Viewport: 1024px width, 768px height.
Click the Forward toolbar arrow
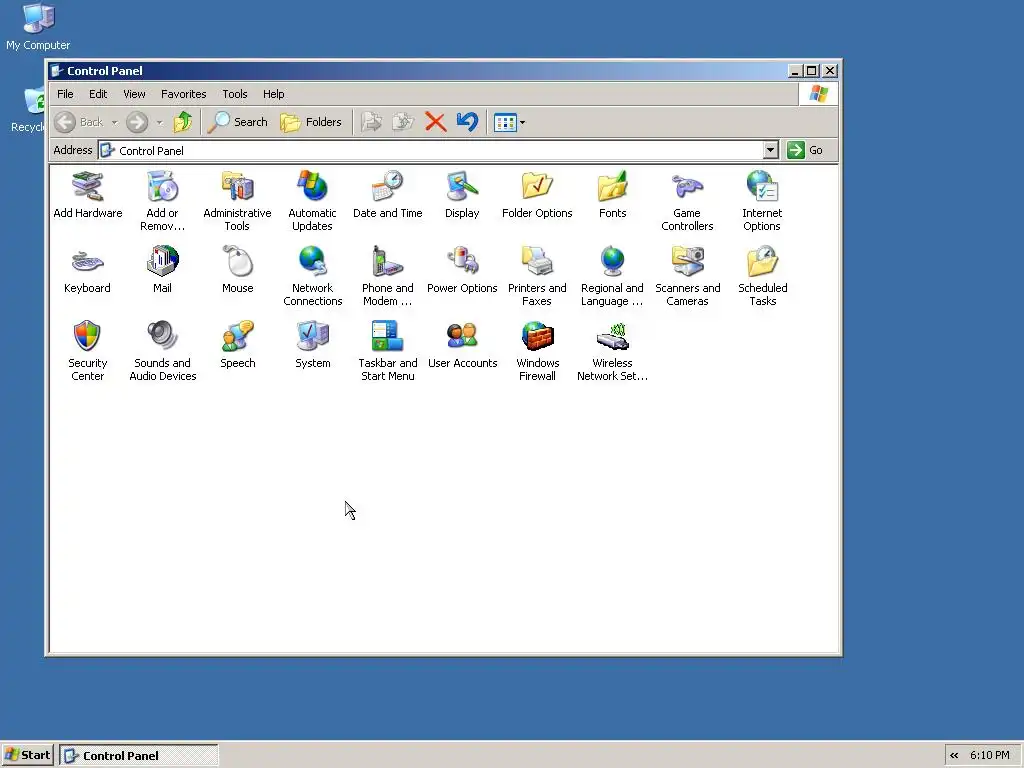tap(137, 122)
